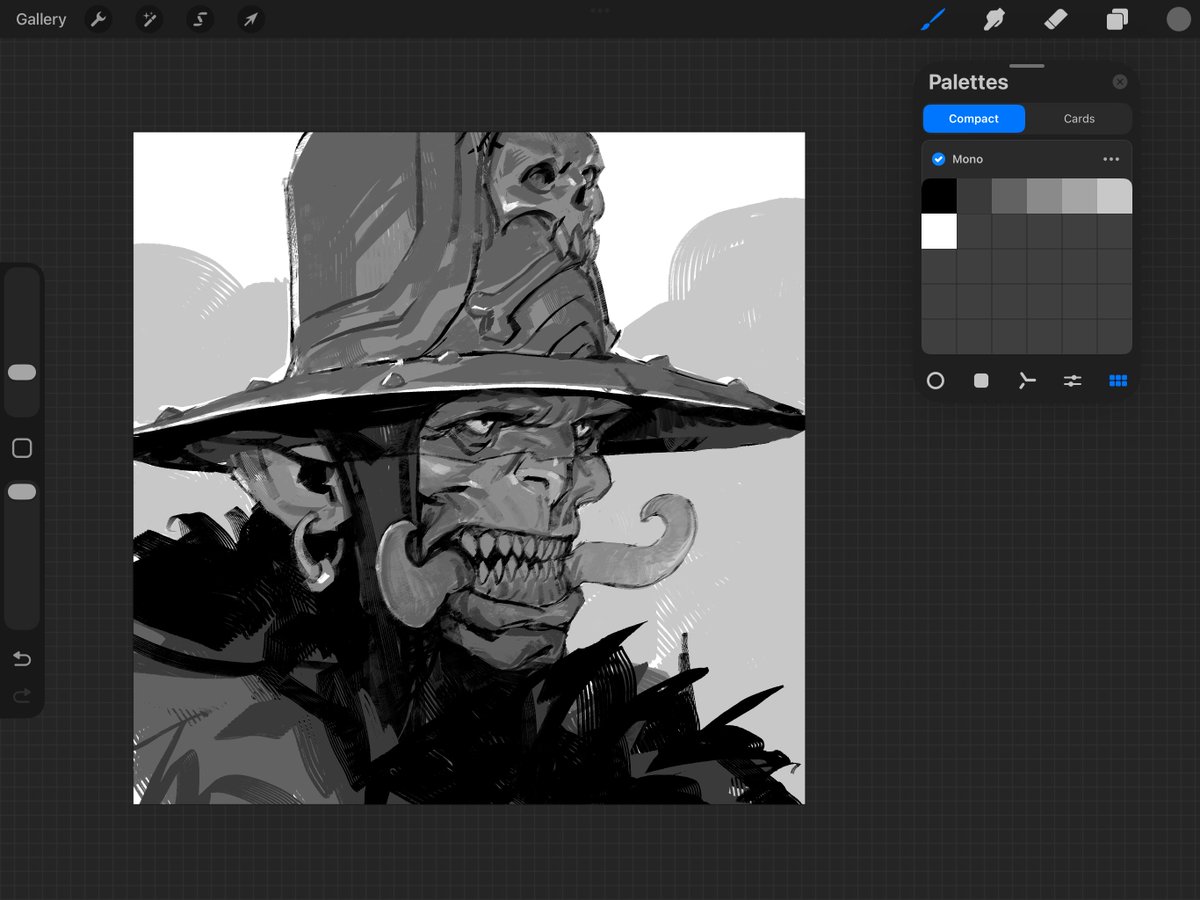
Task: Toggle the Mono palette as default
Action: (938, 158)
